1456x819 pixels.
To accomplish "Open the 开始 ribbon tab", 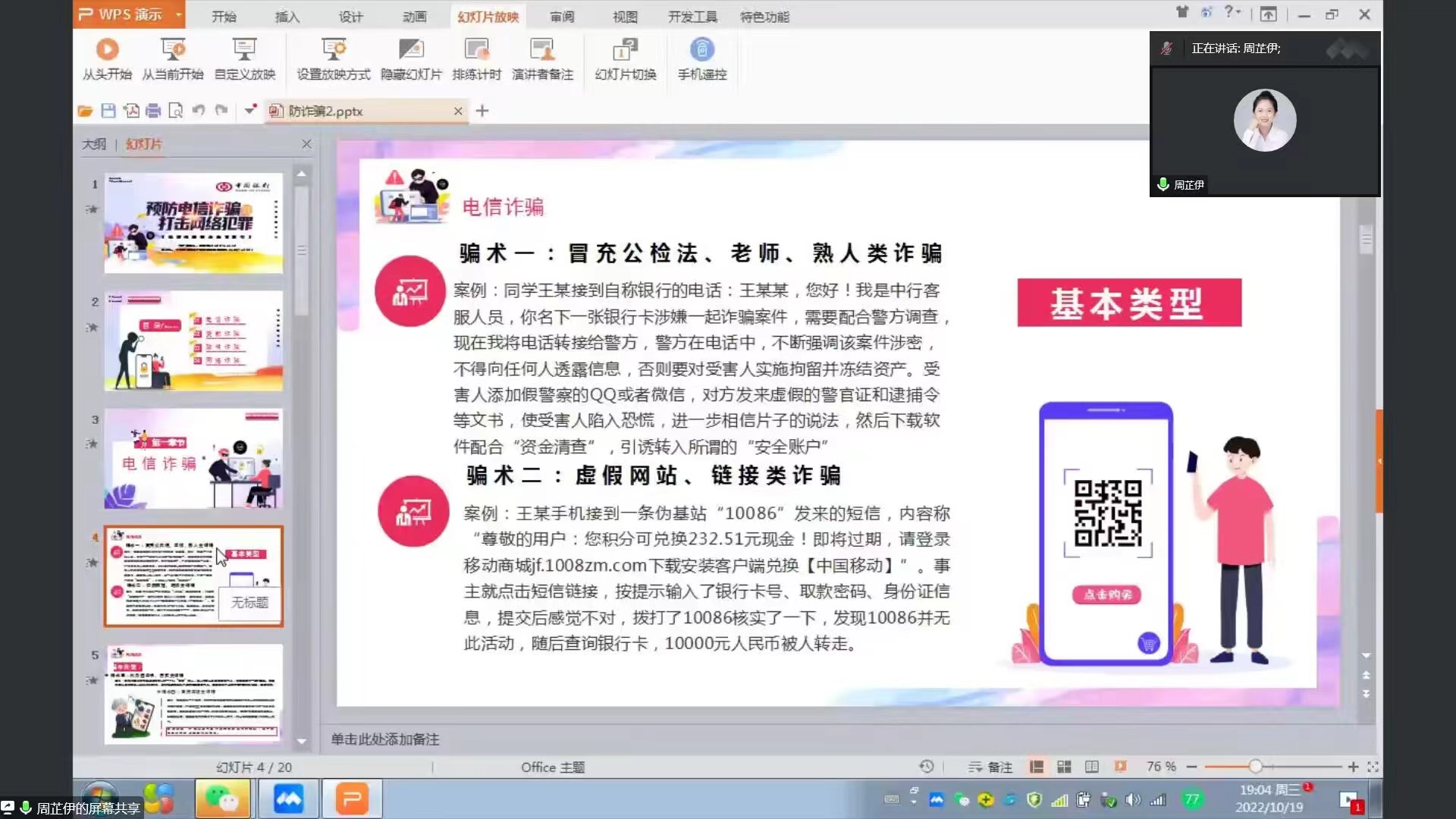I will (224, 17).
